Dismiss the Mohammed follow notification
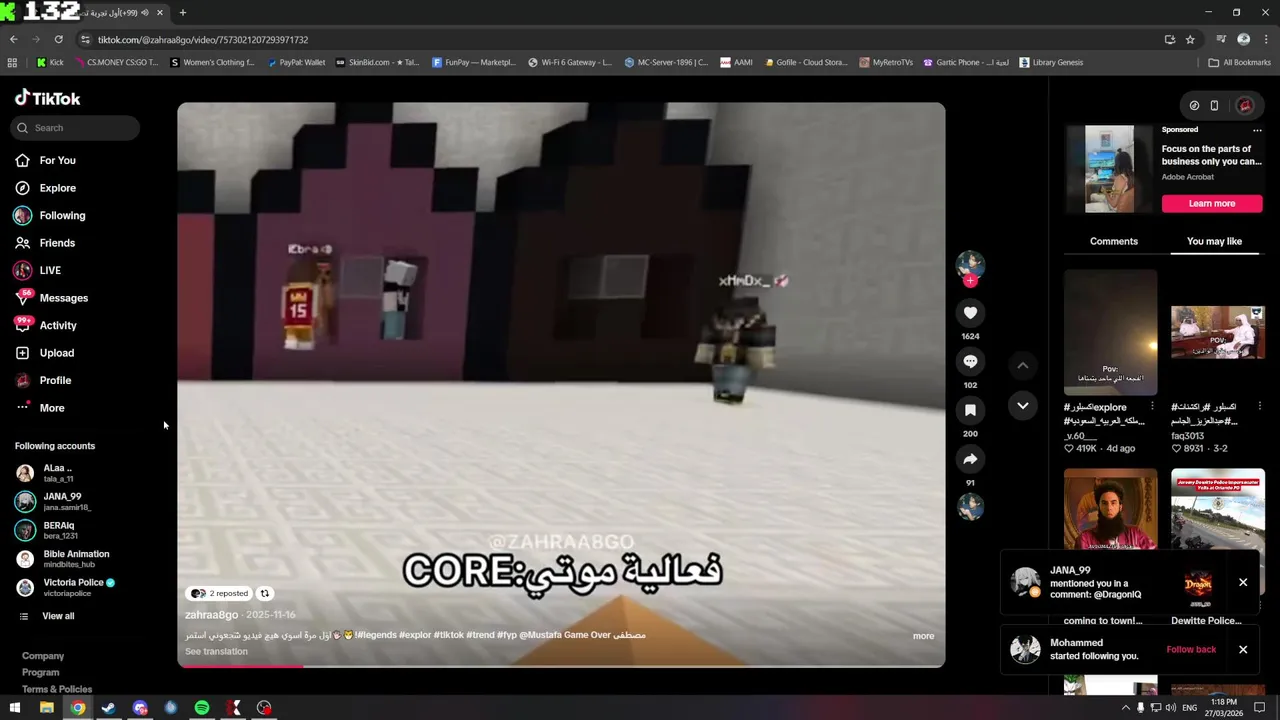1280x720 pixels. click(x=1243, y=649)
